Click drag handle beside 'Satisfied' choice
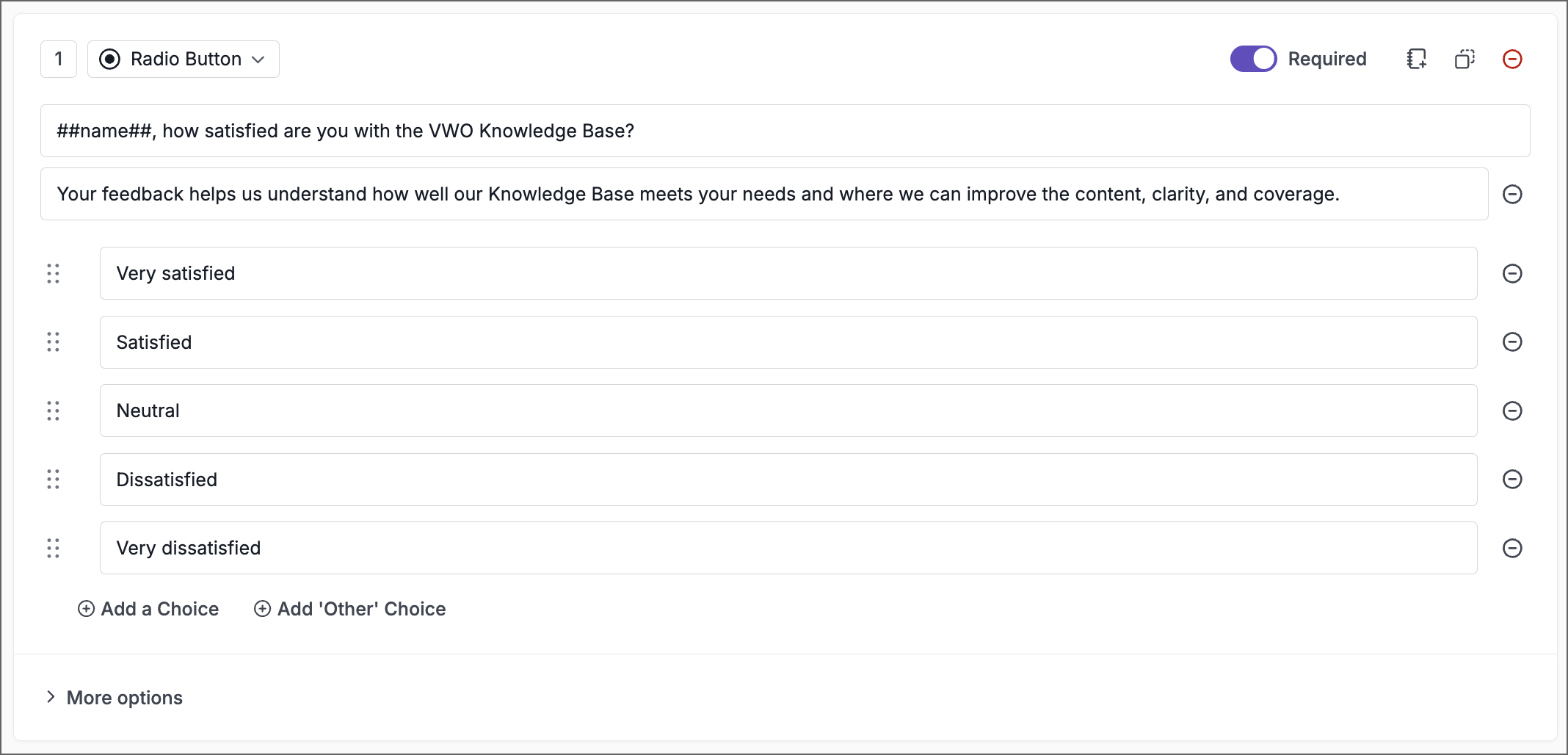 (53, 342)
